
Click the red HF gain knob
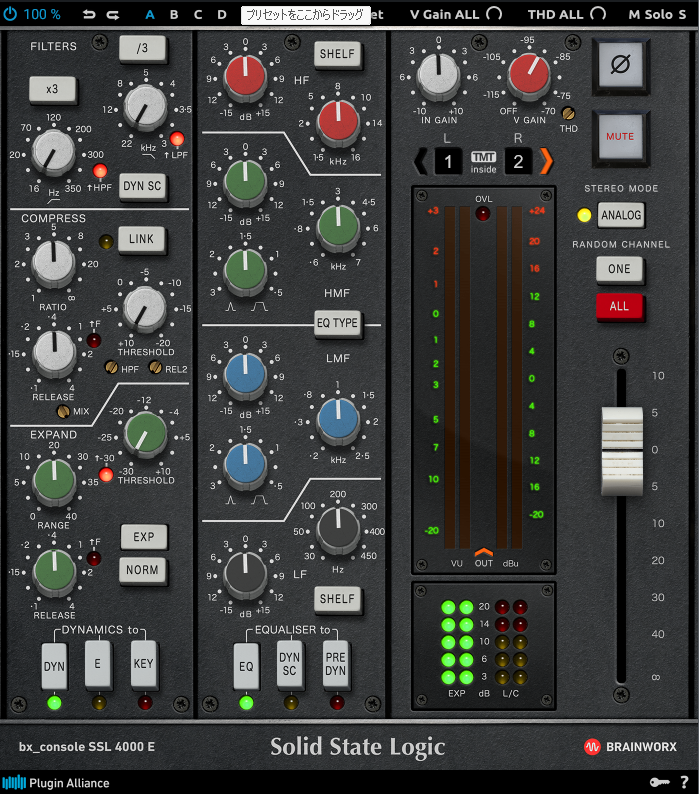[x=245, y=76]
